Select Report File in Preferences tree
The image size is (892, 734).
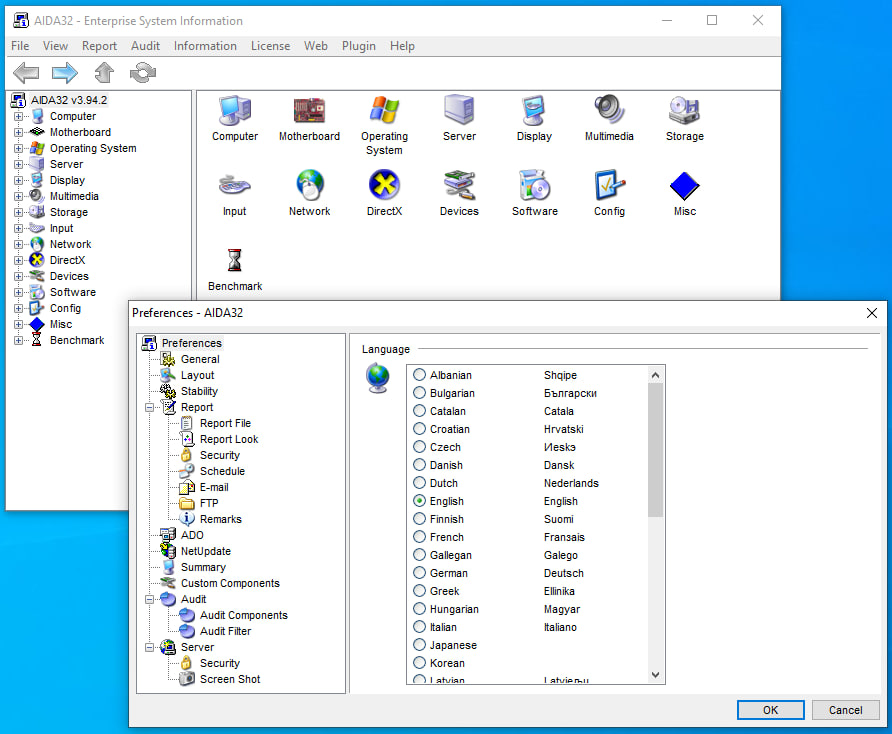tap(225, 423)
